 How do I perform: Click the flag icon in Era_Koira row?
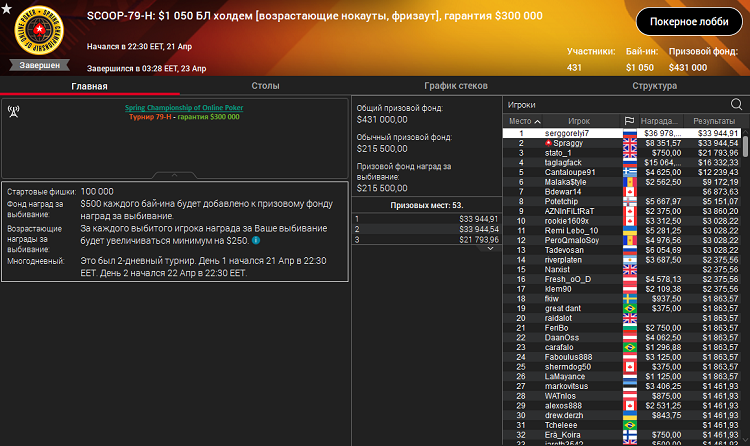(629, 435)
